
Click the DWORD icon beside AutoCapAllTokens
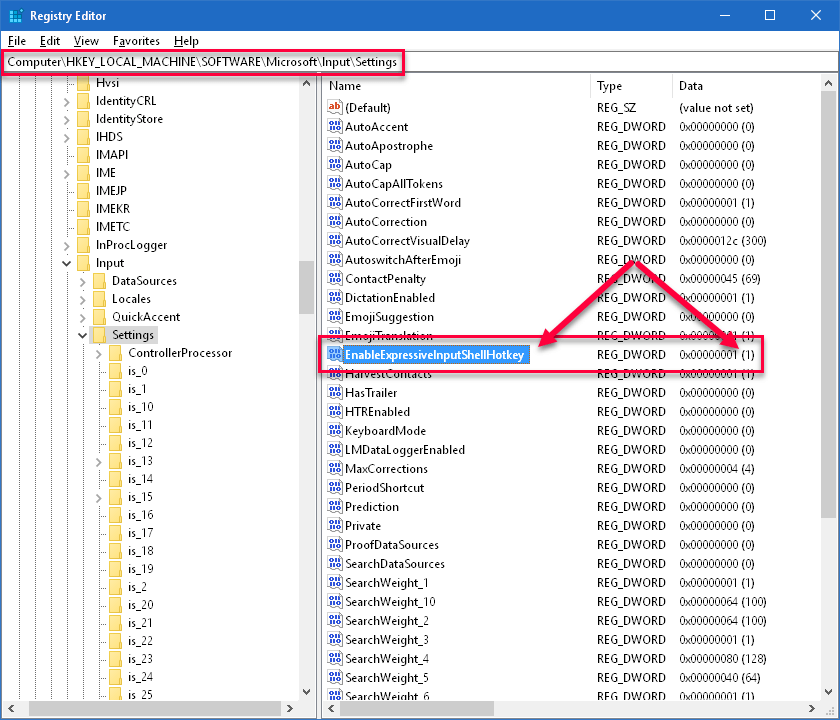click(x=335, y=183)
